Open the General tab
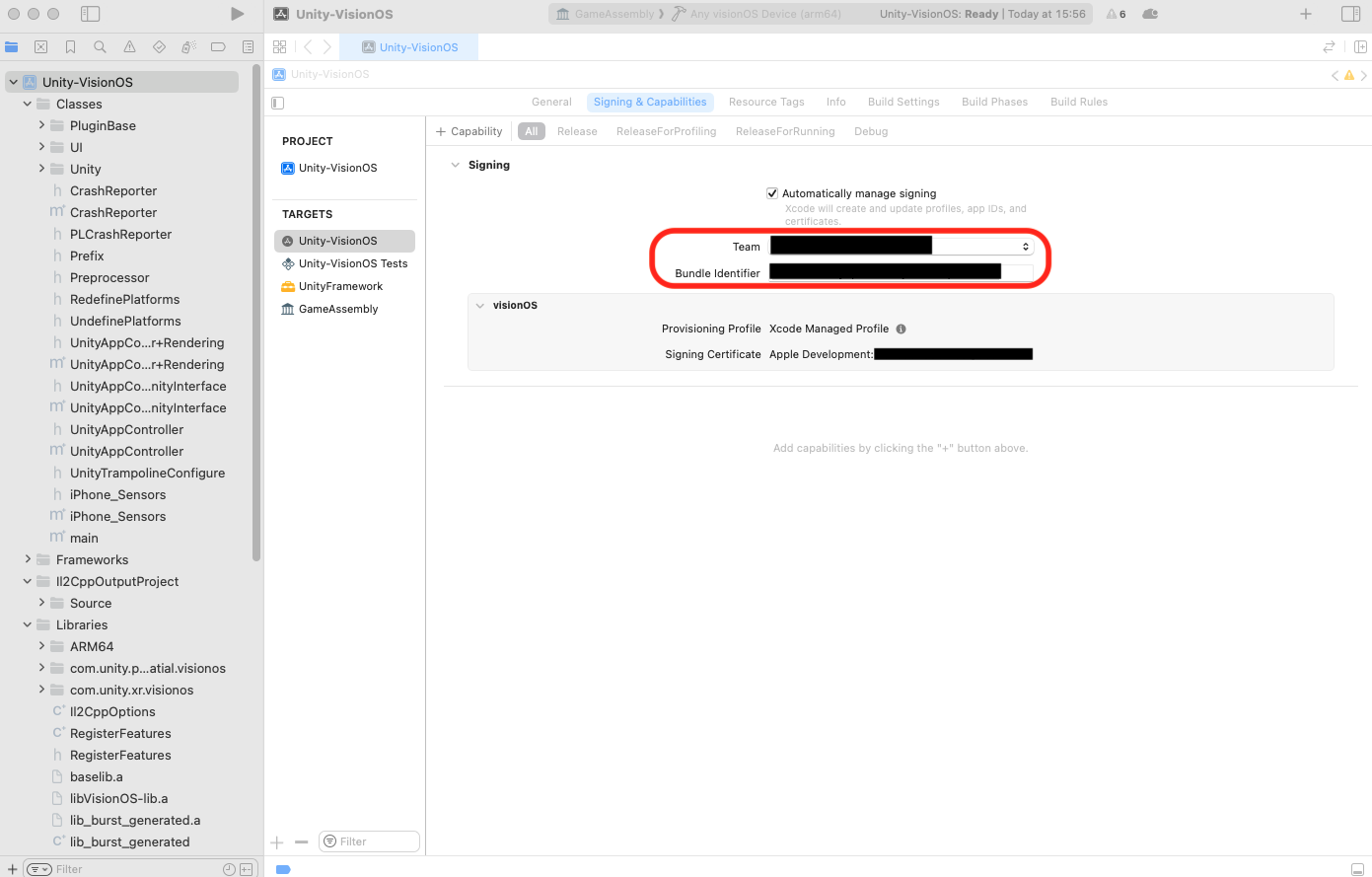The height and width of the screenshot is (877, 1372). 551,102
